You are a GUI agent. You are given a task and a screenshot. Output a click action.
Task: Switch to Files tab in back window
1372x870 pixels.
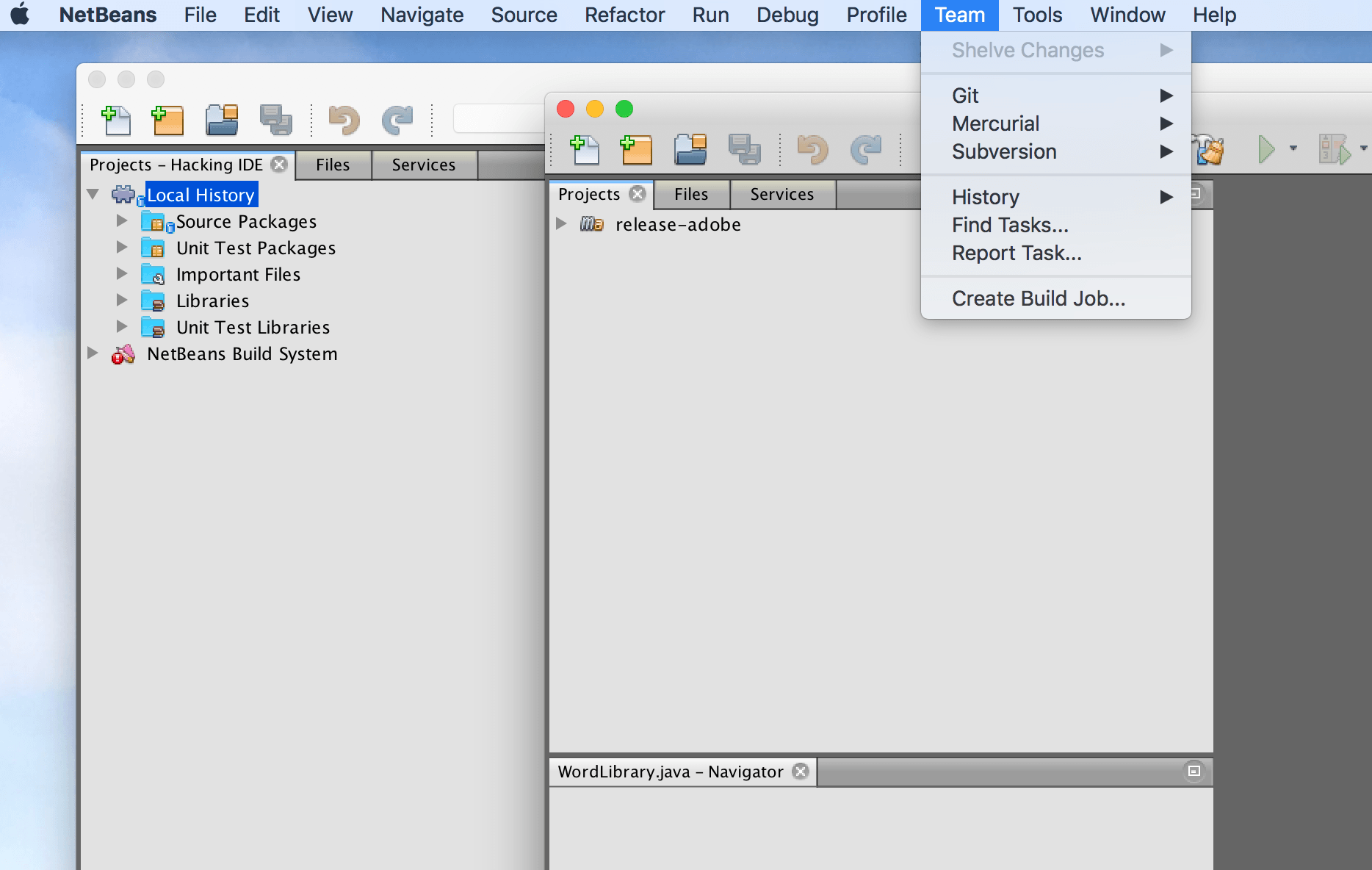coord(332,165)
